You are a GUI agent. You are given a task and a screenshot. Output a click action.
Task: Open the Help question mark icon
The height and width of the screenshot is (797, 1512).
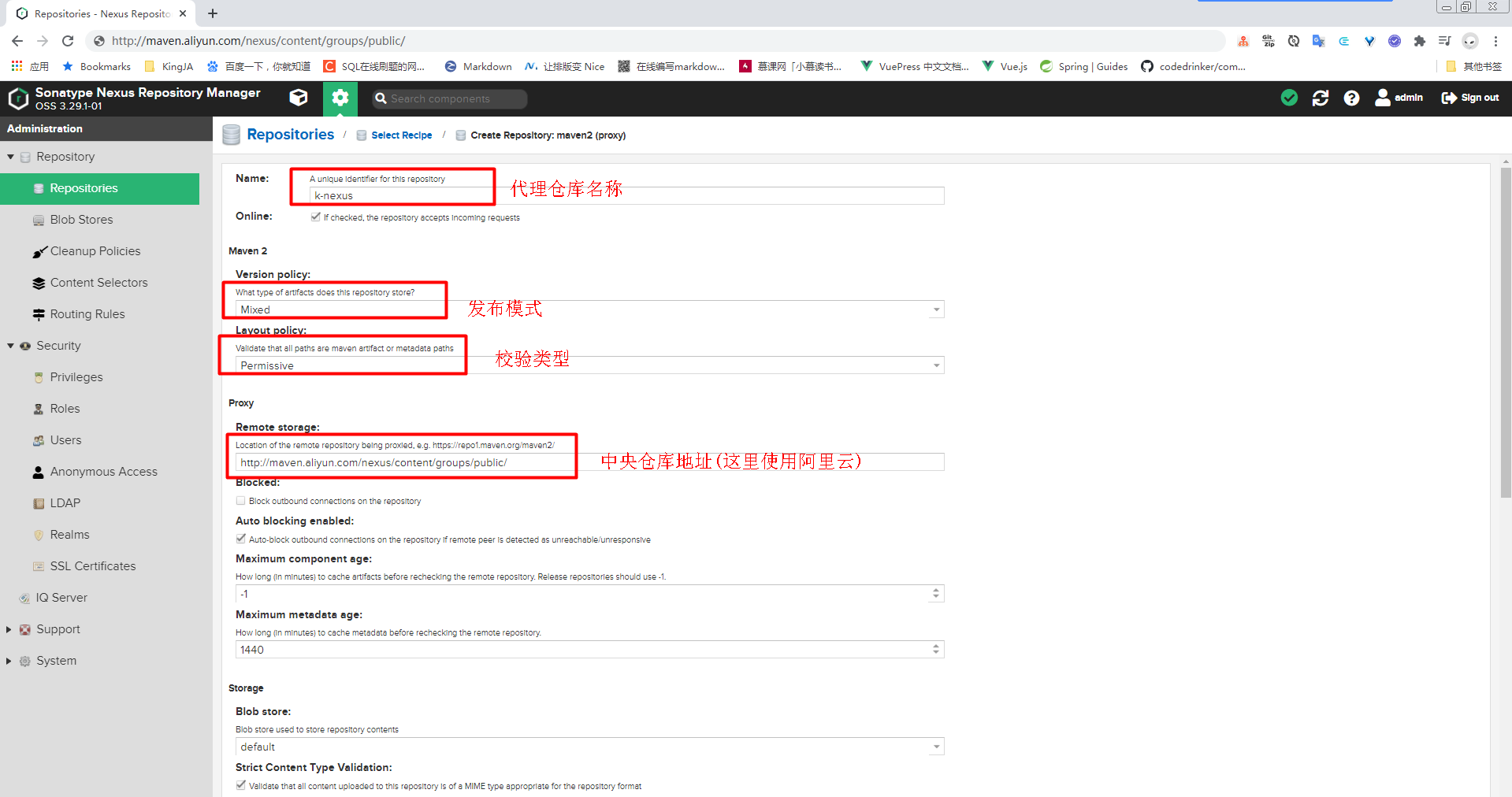click(x=1351, y=98)
